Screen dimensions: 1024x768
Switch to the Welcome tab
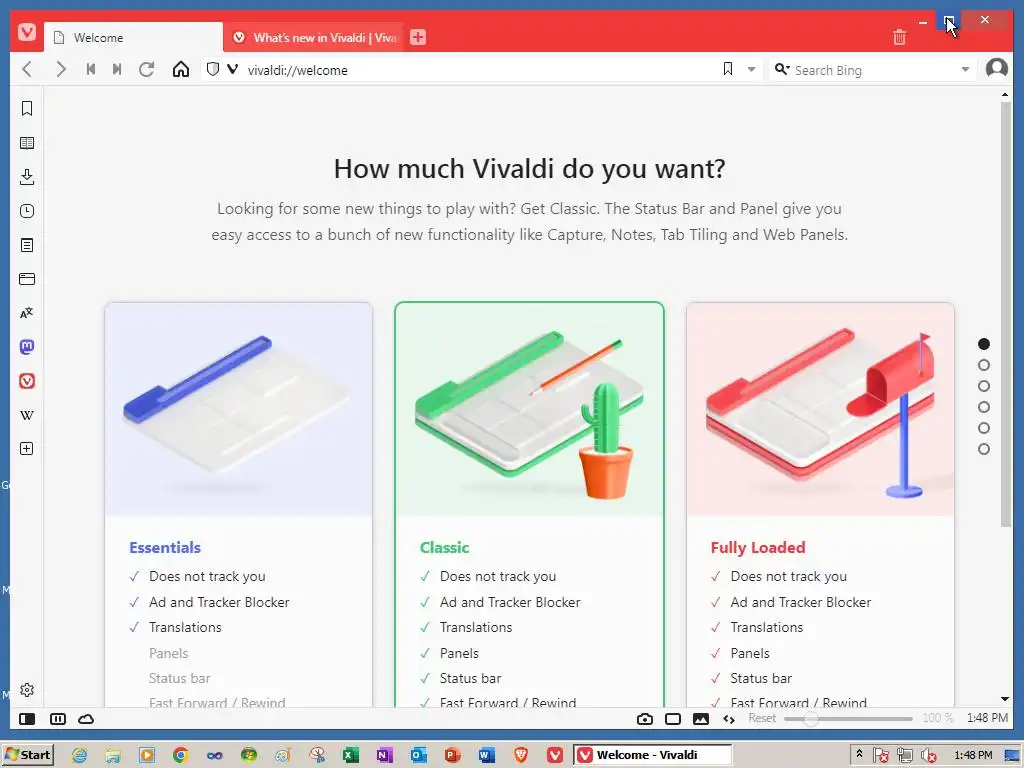coord(133,37)
